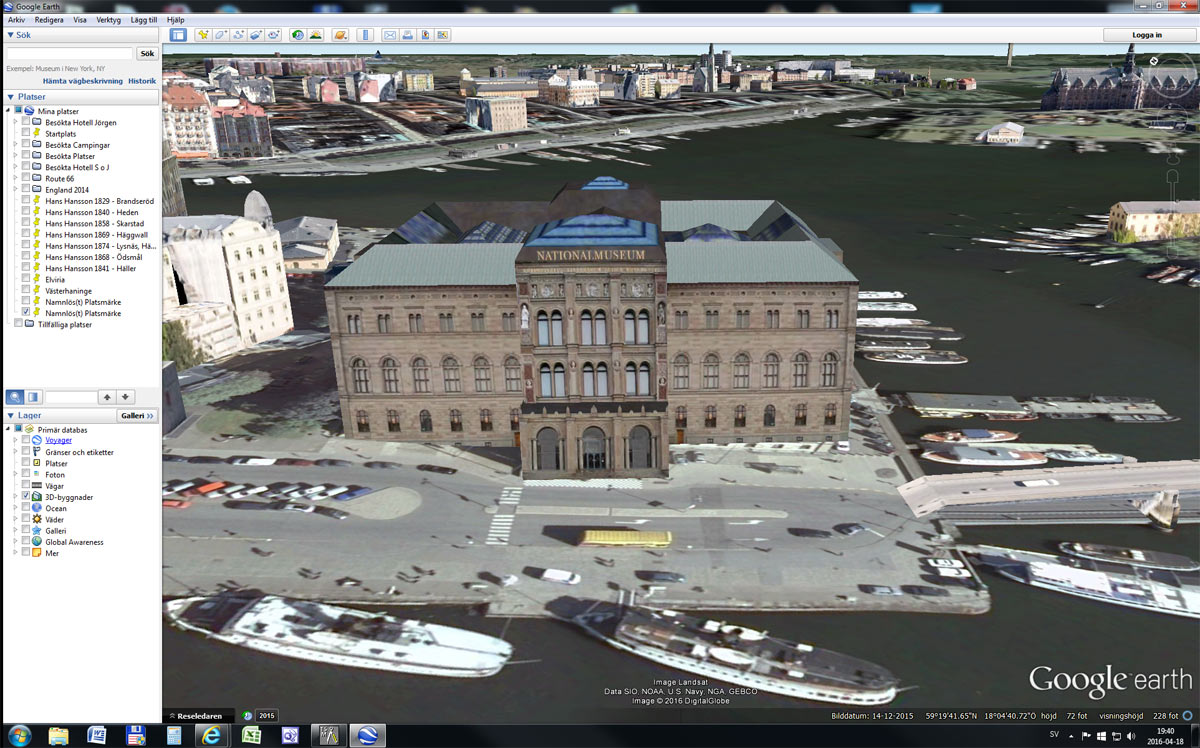Open the file explorer folder in the taskbar
This screenshot has height=748, width=1200.
click(58, 735)
